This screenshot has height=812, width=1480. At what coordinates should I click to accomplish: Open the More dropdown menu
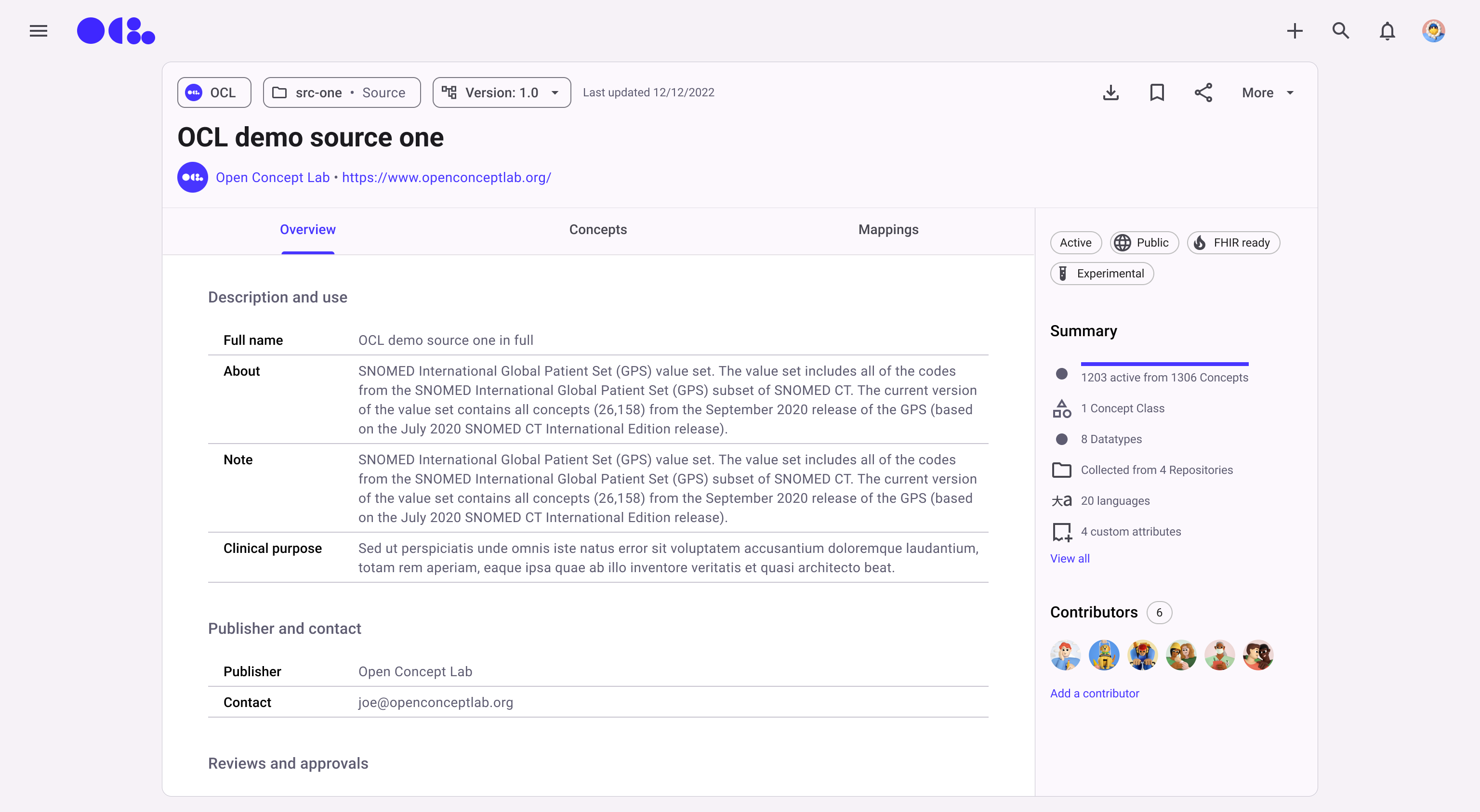(x=1268, y=92)
